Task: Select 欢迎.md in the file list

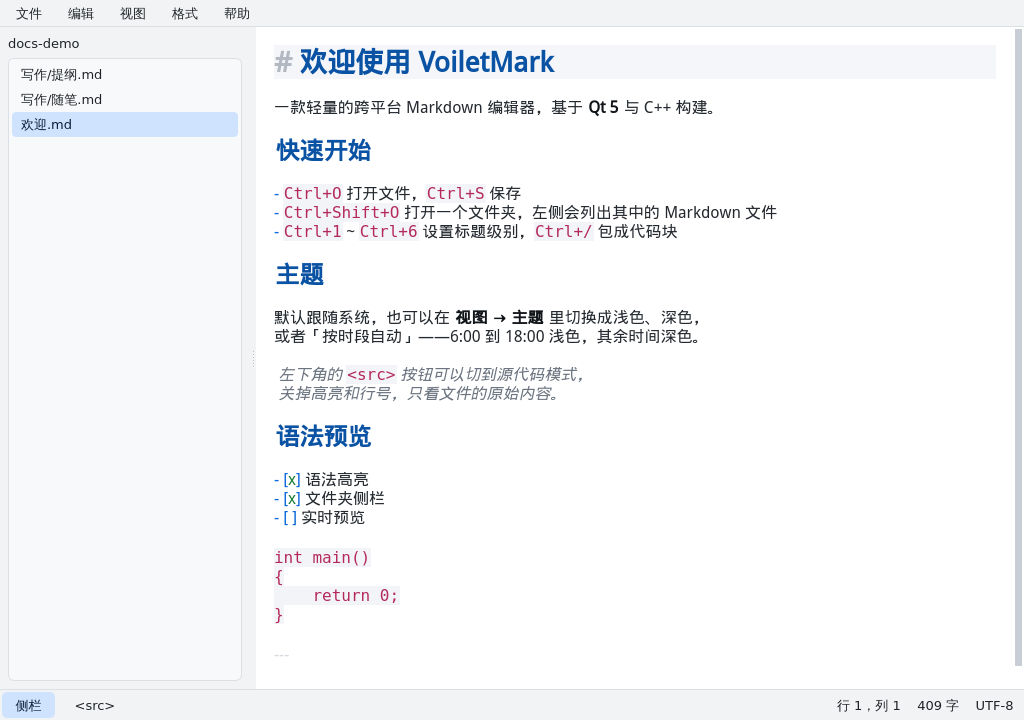Action: click(x=125, y=125)
